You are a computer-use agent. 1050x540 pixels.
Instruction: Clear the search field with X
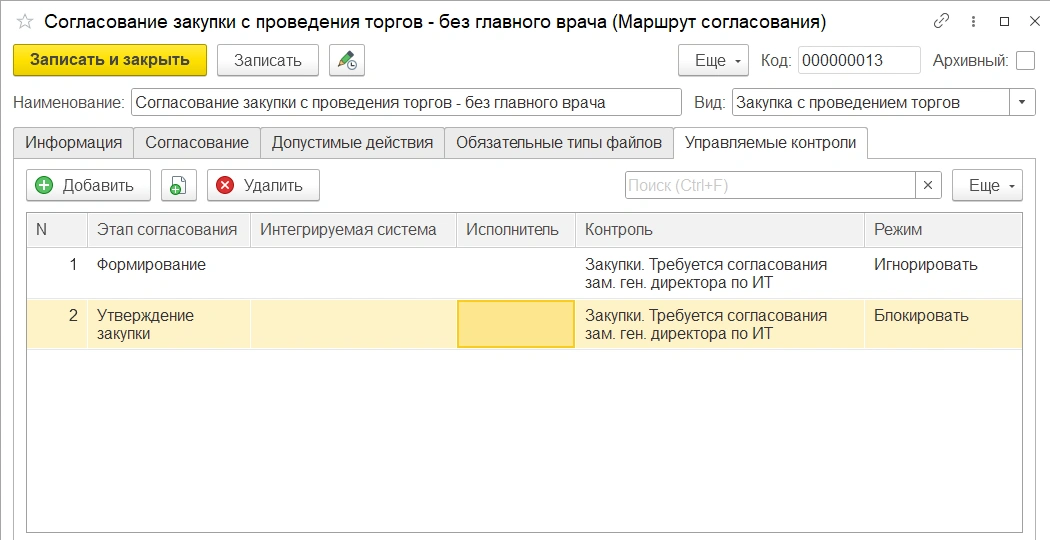(928, 186)
